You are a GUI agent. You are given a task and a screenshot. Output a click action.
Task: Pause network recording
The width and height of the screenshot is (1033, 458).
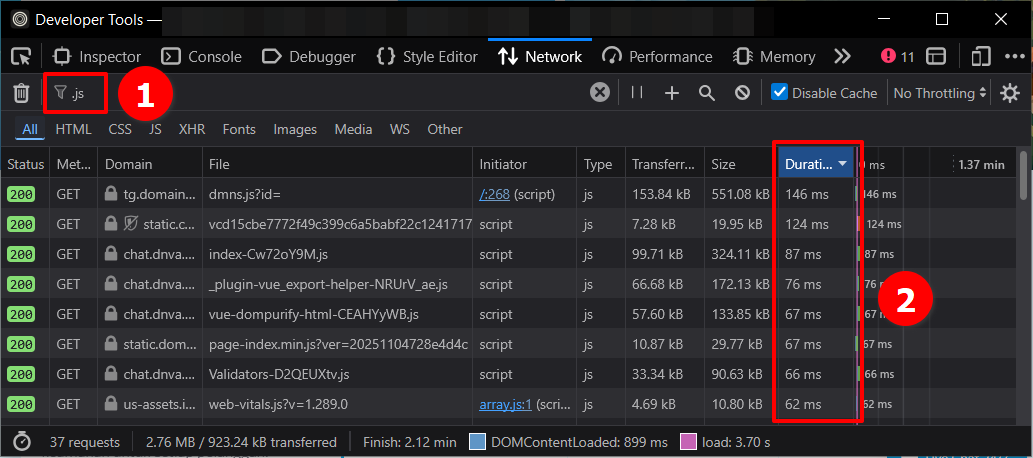636,93
